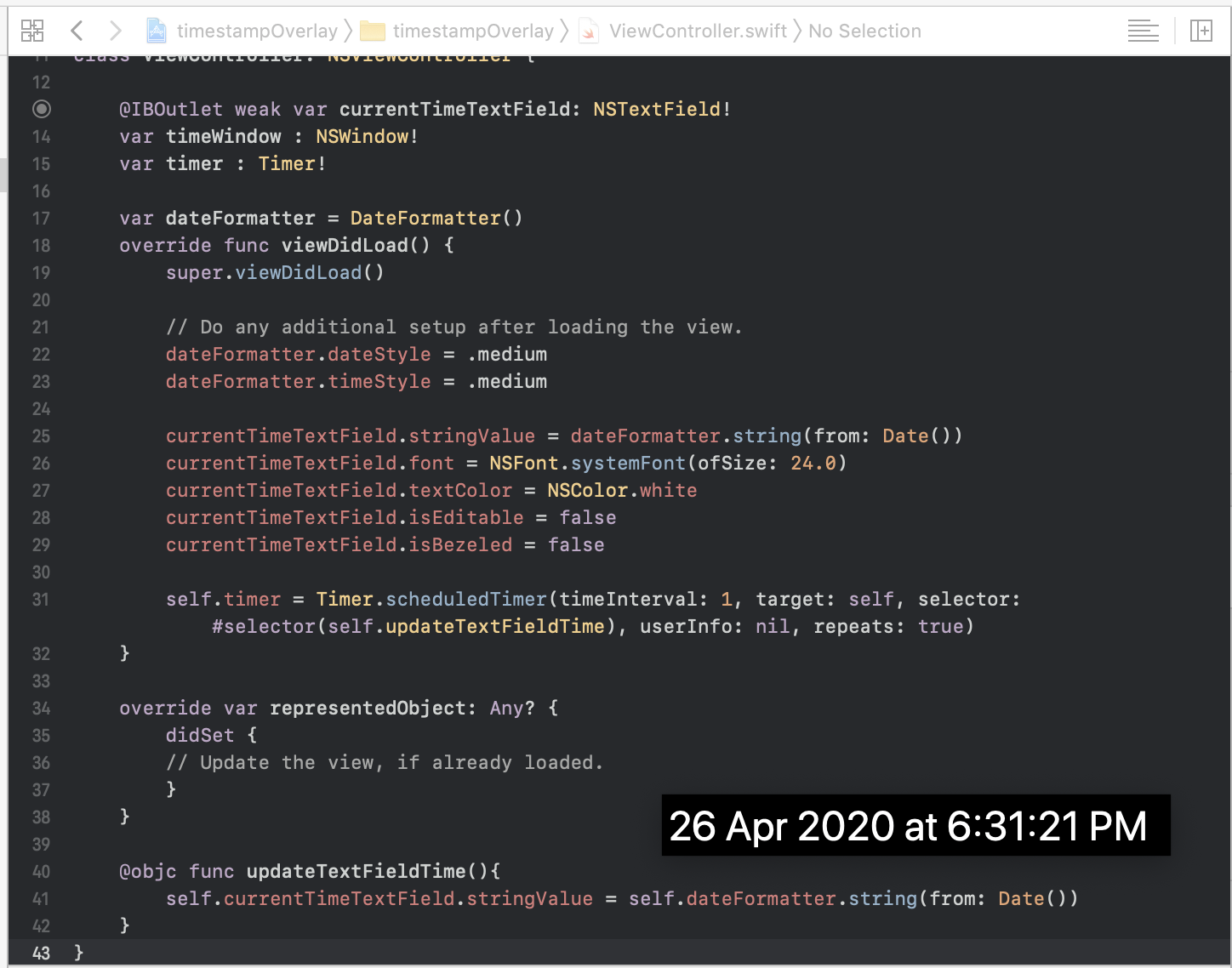
Task: Open the No Selection symbol menu
Action: tap(864, 31)
